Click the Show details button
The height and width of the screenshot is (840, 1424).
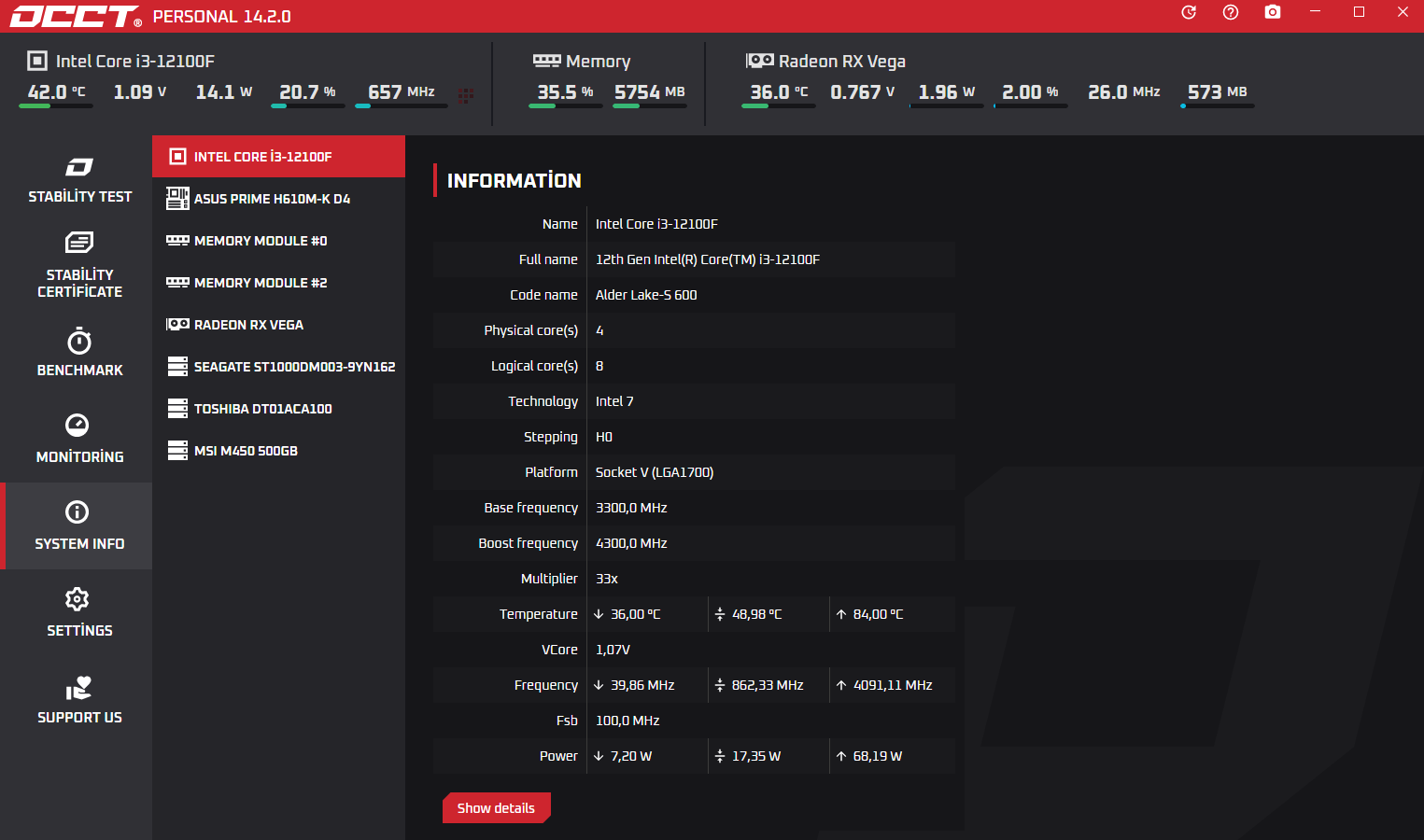coord(496,807)
